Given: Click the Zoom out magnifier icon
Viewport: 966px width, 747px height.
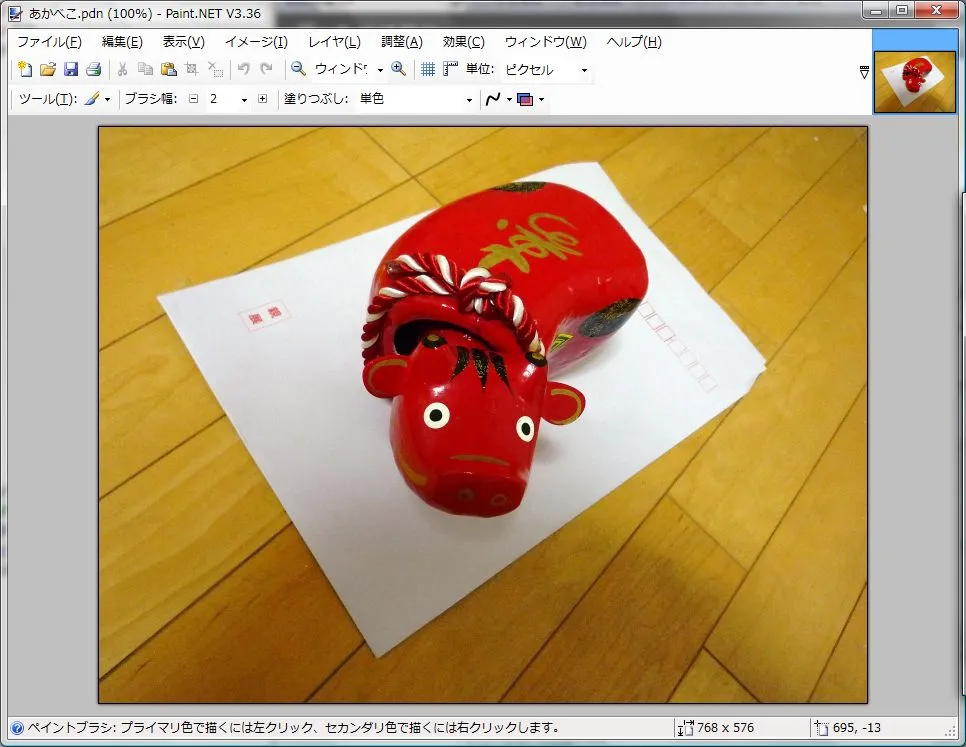Looking at the screenshot, I should point(298,69).
